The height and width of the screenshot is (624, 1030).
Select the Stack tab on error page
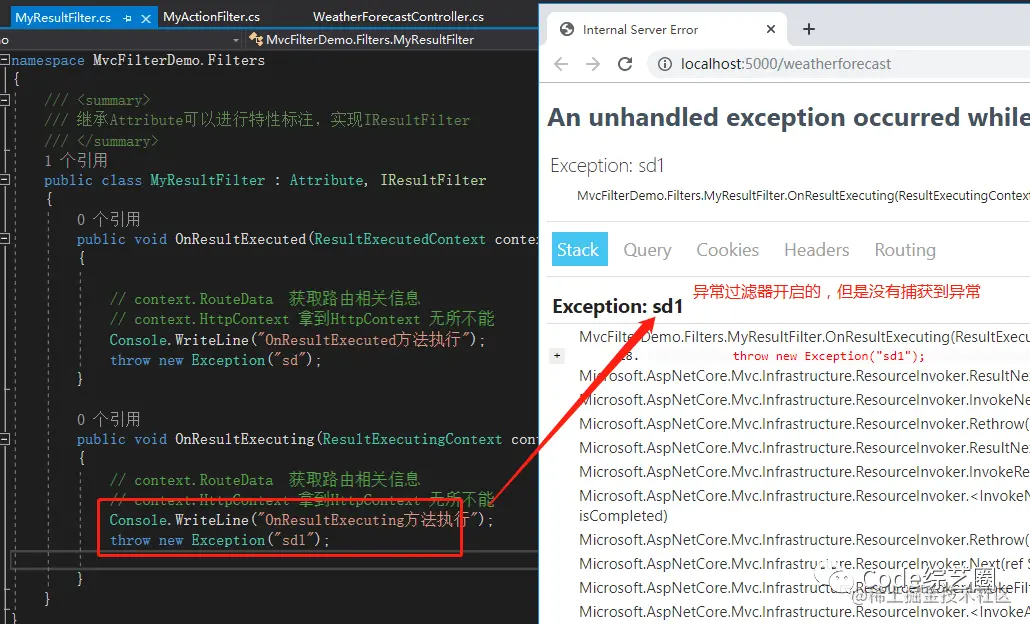click(x=579, y=250)
